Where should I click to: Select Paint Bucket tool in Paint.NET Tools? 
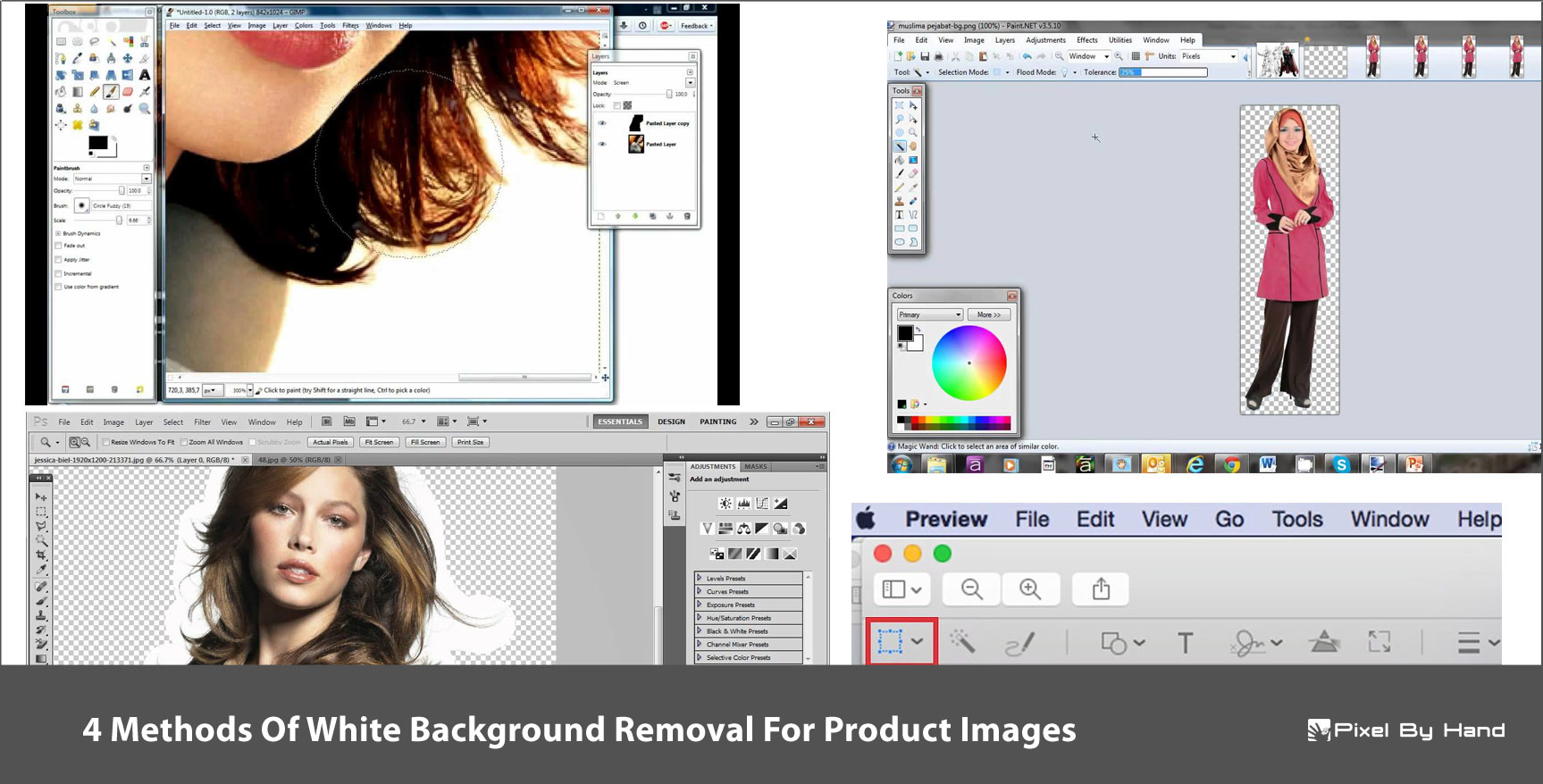[900, 160]
